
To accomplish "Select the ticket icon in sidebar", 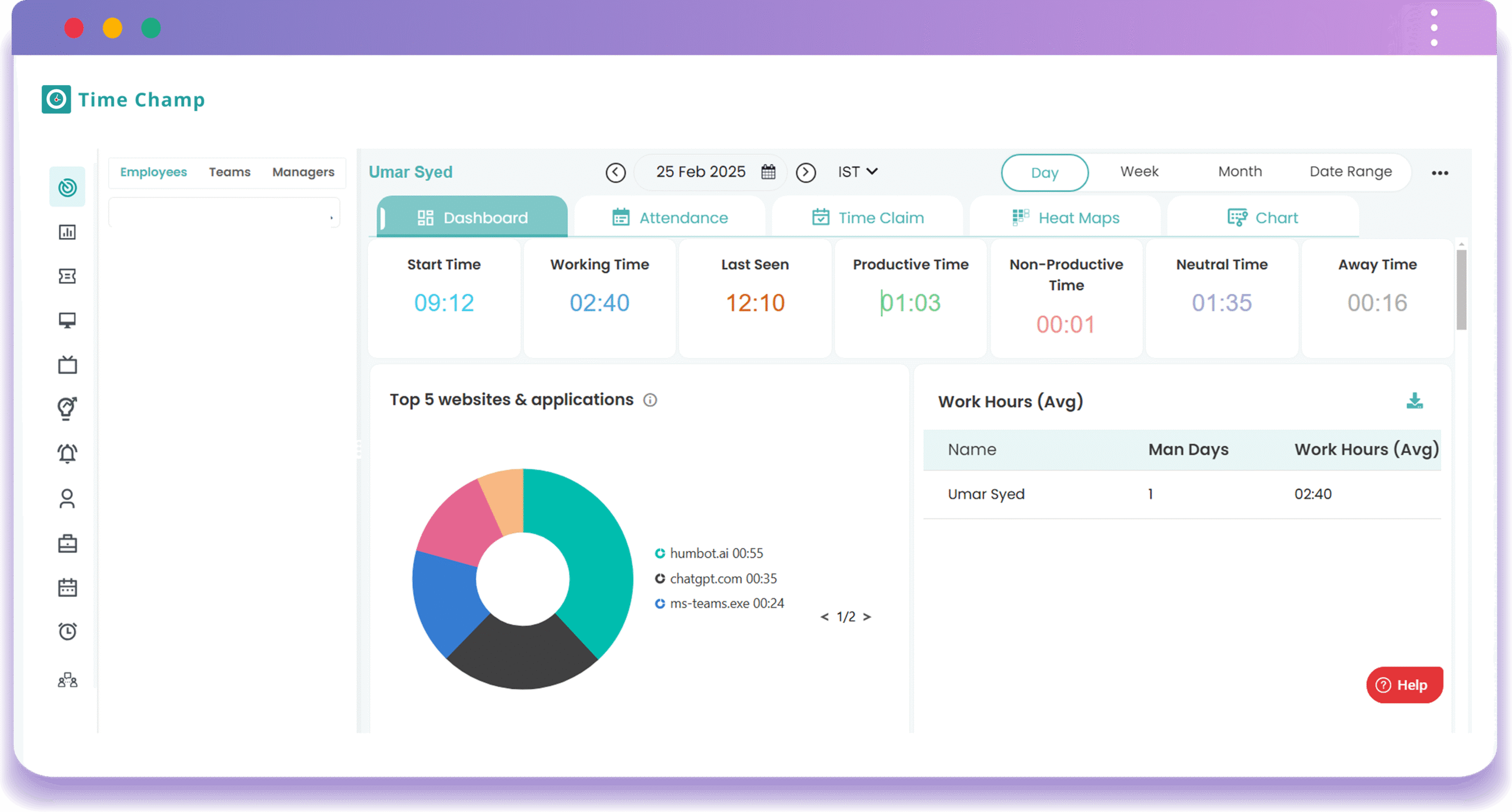I will pyautogui.click(x=67, y=276).
